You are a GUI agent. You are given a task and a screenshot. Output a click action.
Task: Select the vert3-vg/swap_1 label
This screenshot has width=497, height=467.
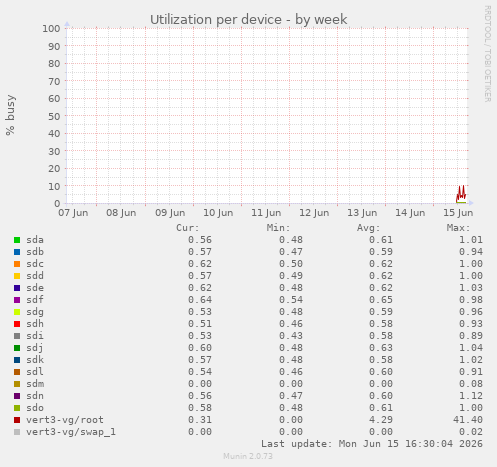click(x=71, y=432)
